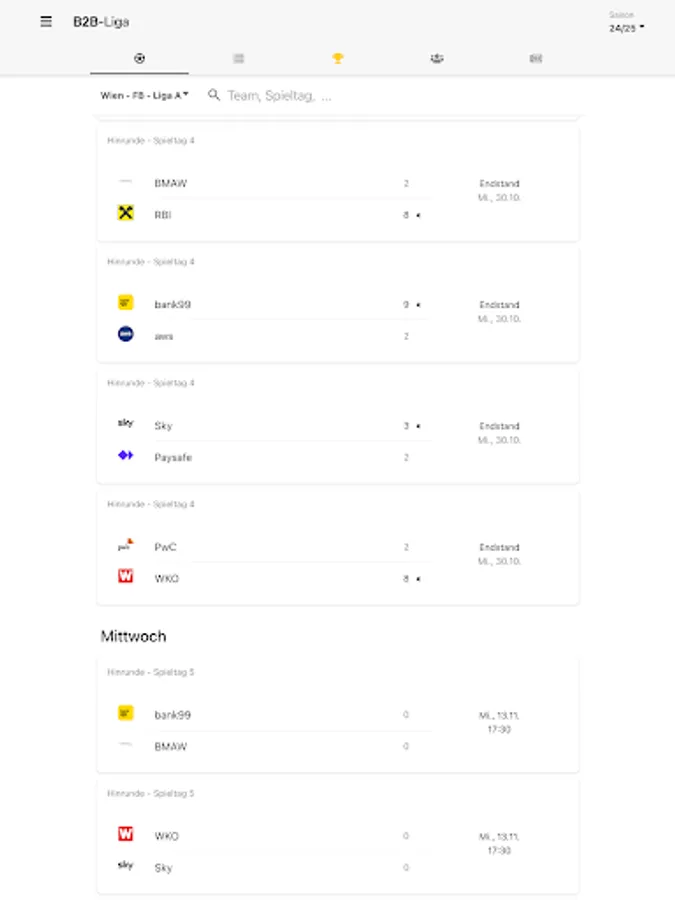The height and width of the screenshot is (900, 675).
Task: Open the league table list icon
Action: [x=238, y=59]
